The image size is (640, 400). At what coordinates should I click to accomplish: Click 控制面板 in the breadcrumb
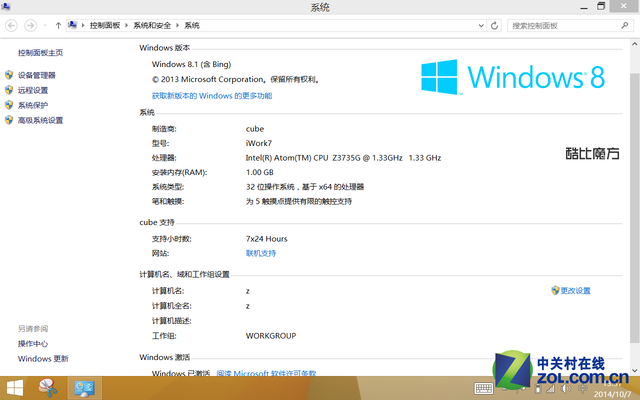pos(105,26)
